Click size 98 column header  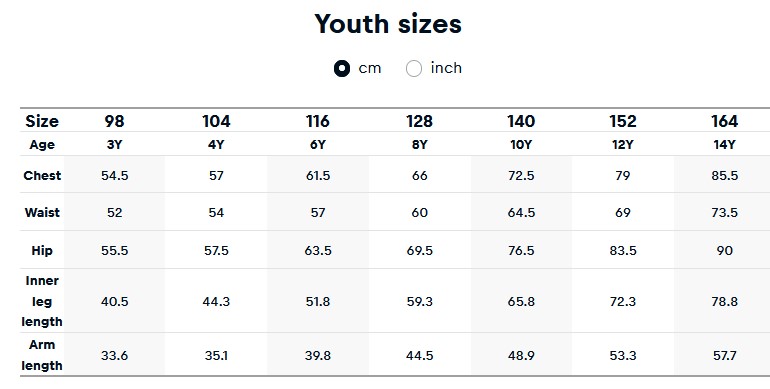click(114, 121)
